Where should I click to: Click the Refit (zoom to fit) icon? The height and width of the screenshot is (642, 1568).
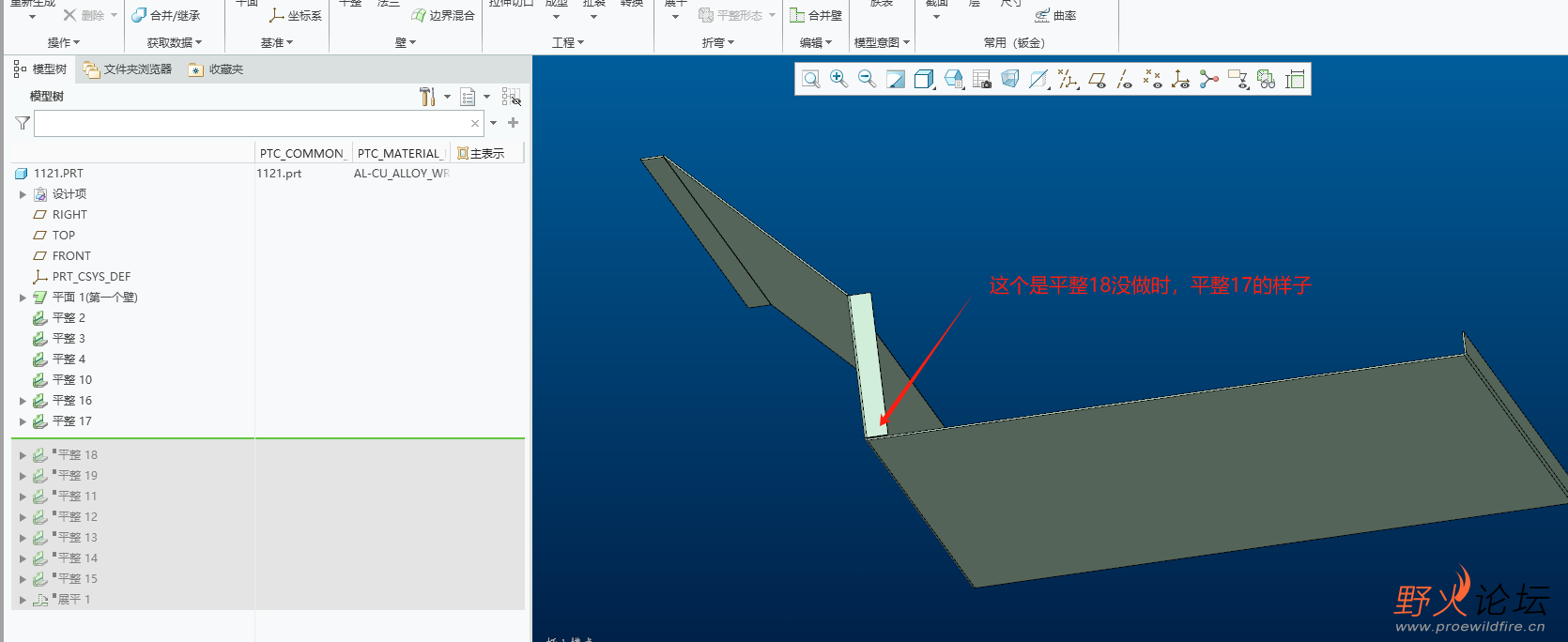tap(811, 80)
